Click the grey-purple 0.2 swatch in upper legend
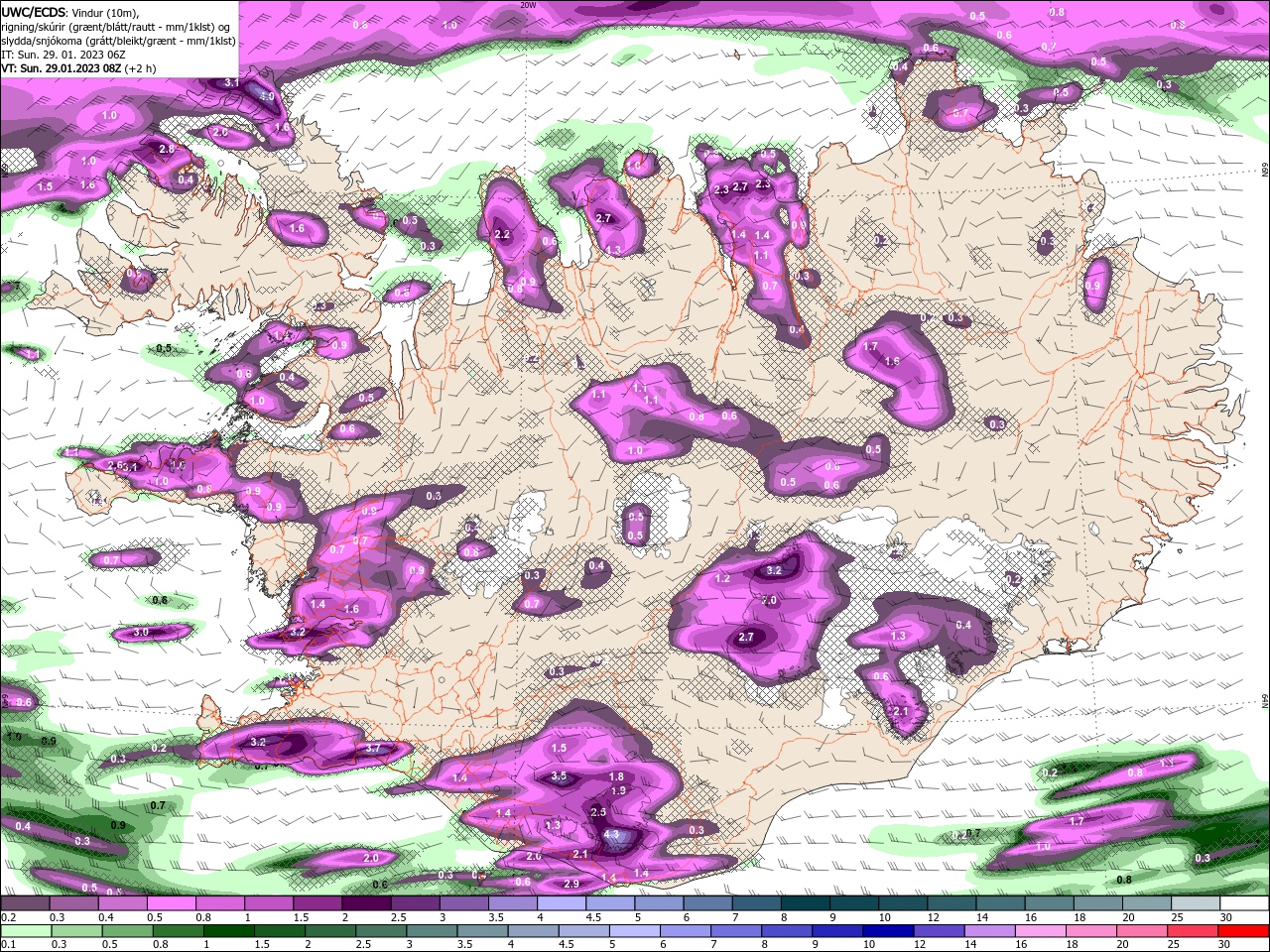 [x=24, y=903]
